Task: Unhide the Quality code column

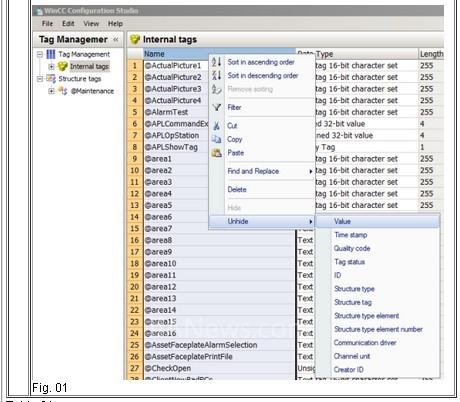Action: tap(352, 248)
